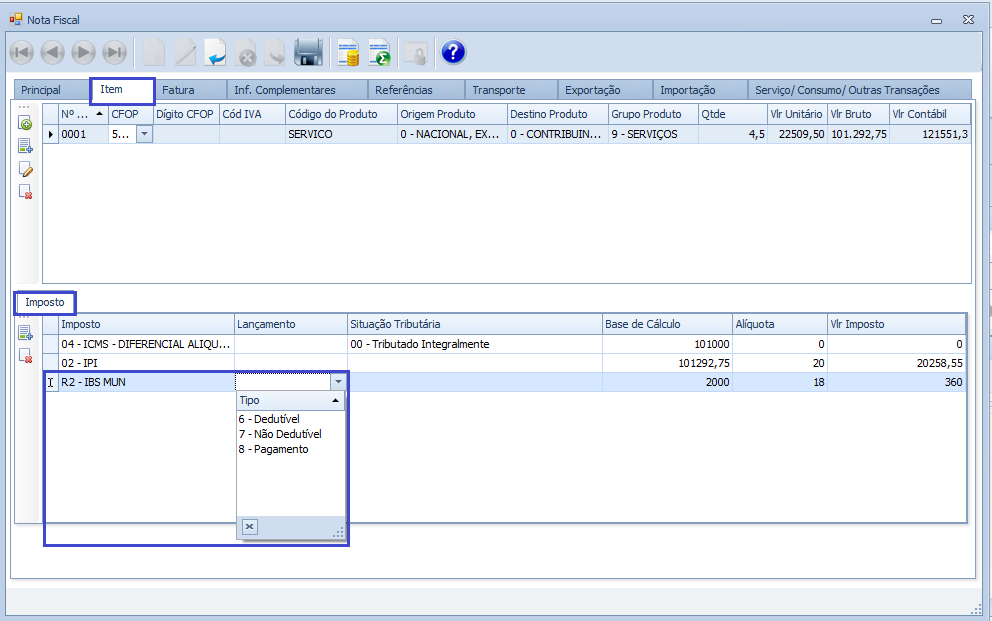This screenshot has width=992, height=621.
Task: Close the dropdown popup using its X button
Action: (250, 527)
